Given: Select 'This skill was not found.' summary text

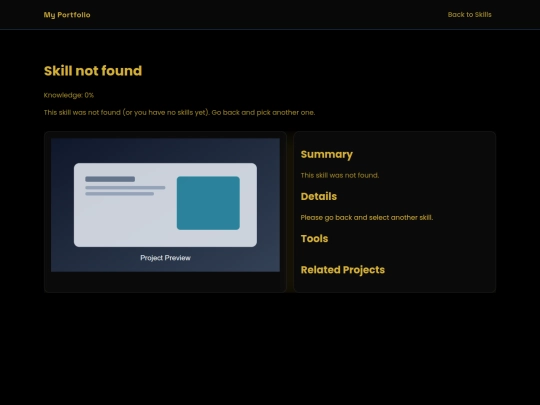Looking at the screenshot, I should point(340,175).
